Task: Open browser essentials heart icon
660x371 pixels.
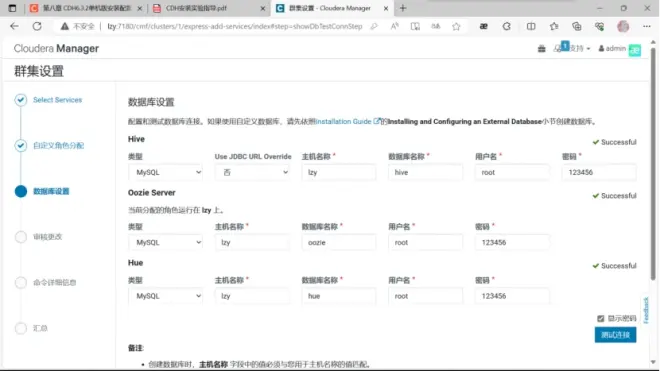Action: (x=599, y=26)
